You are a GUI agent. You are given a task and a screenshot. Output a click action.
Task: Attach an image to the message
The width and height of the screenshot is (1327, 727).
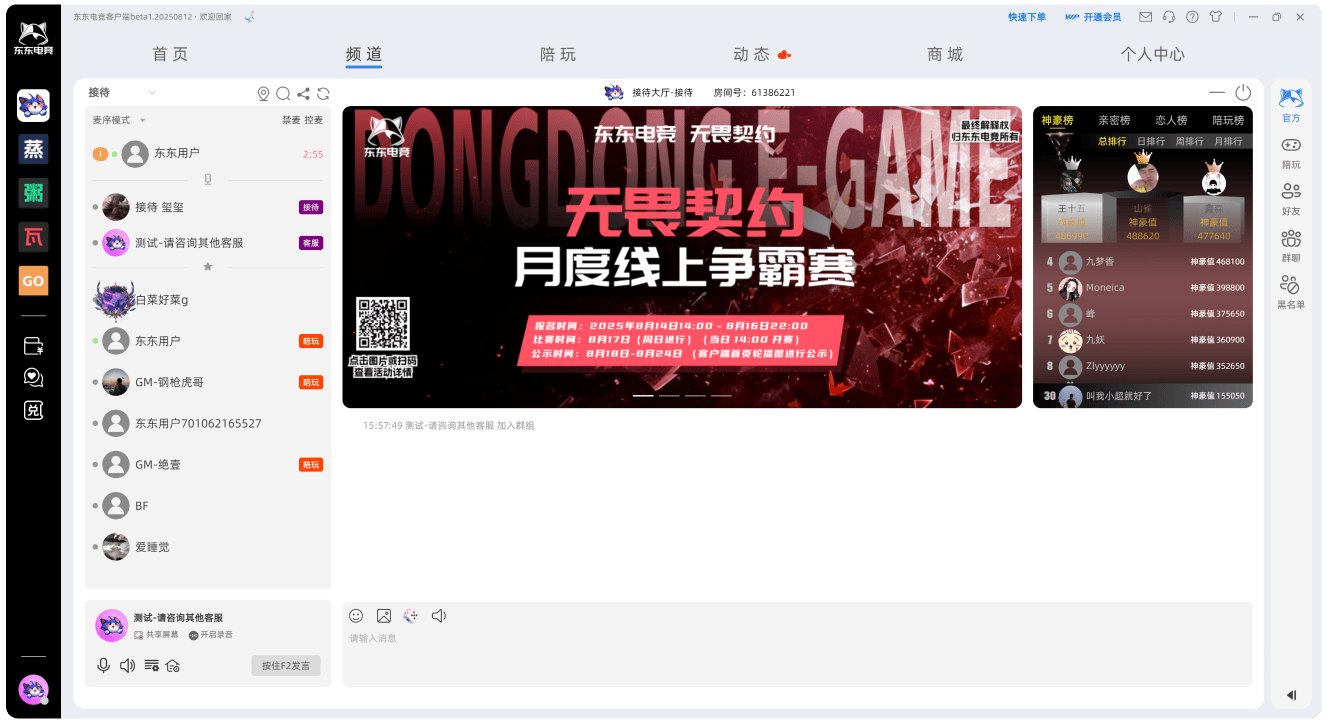click(383, 616)
